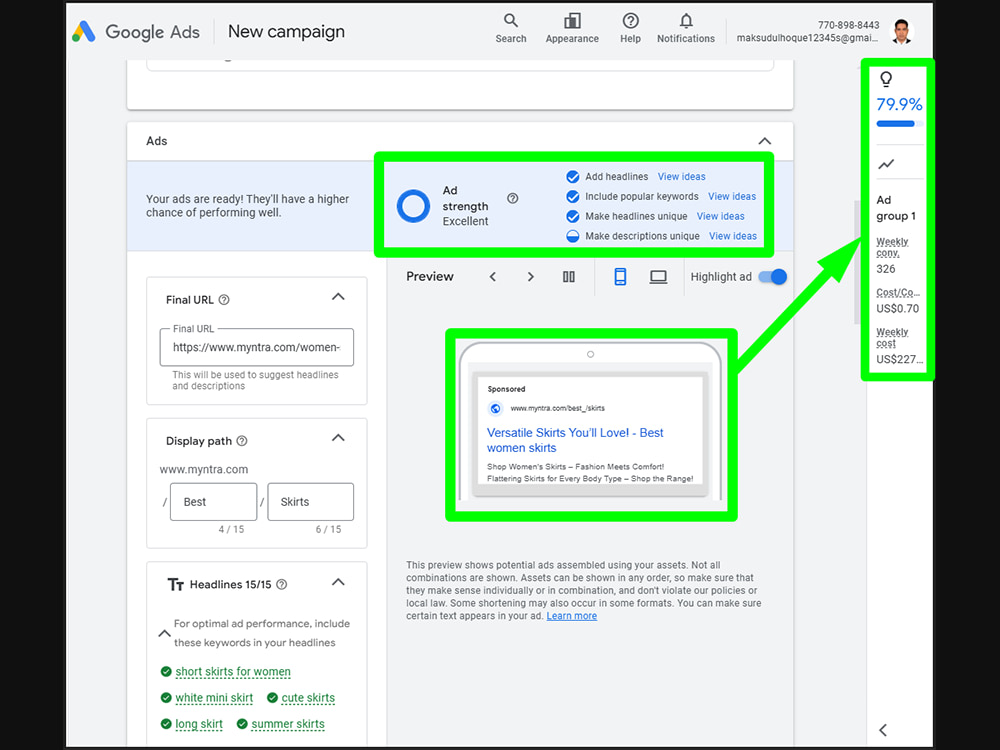Click the Best display path field
Viewport: 1000px width, 750px height.
(x=214, y=502)
